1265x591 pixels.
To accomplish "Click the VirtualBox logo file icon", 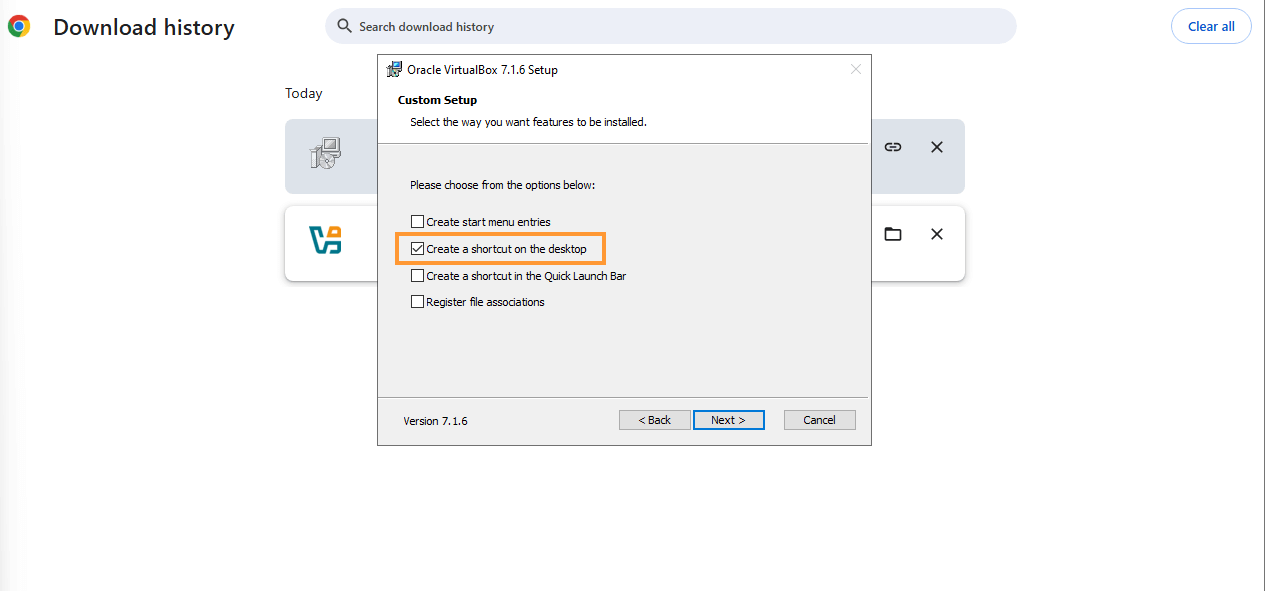I will [x=326, y=240].
